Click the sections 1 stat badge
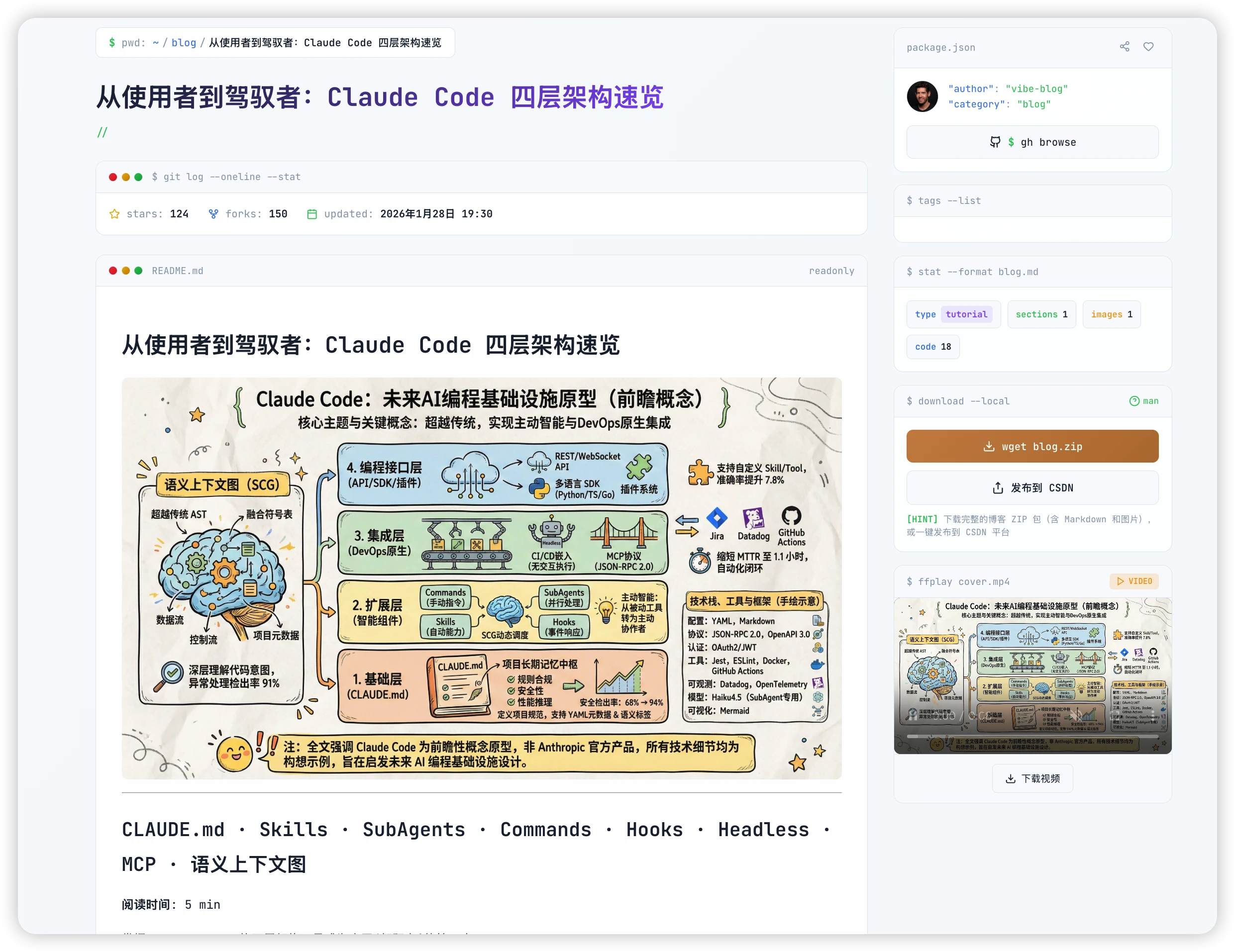1235x952 pixels. point(1041,314)
